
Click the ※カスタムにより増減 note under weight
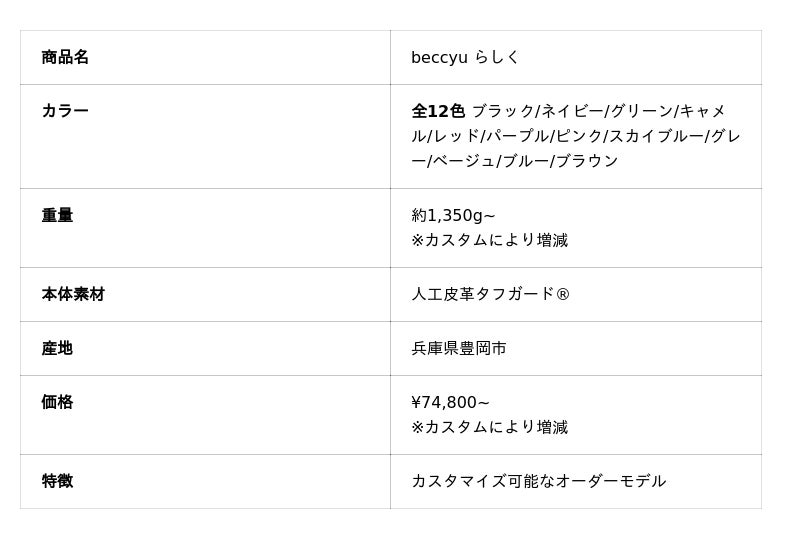(489, 240)
